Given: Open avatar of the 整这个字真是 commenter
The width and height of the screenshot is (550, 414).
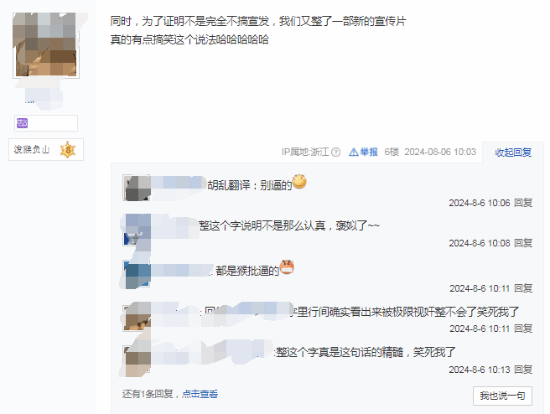Looking at the screenshot, I should 137,359.
